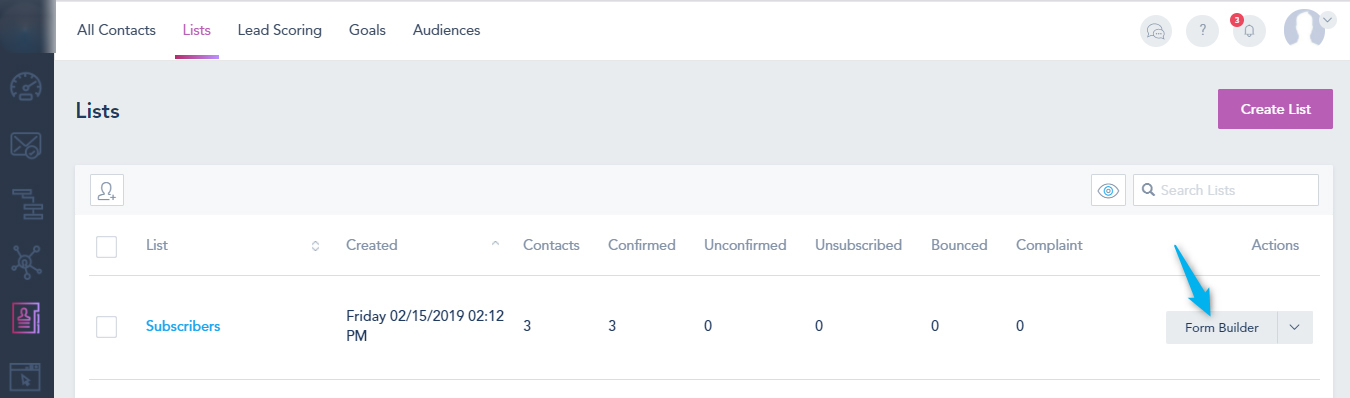
Task: Open the automation workflow sidebar icon
Action: point(26,204)
